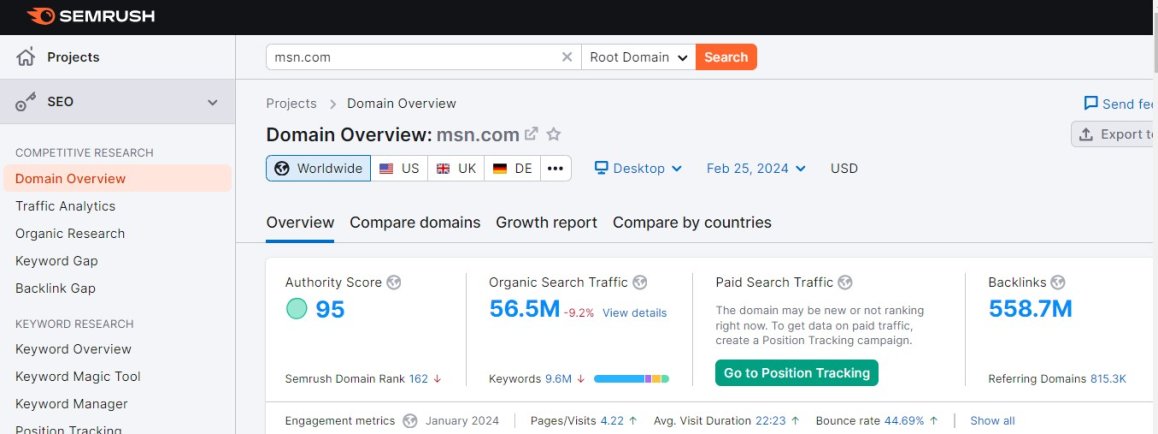Viewport: 1158px width, 434px height.
Task: Click View details link
Action: [634, 313]
